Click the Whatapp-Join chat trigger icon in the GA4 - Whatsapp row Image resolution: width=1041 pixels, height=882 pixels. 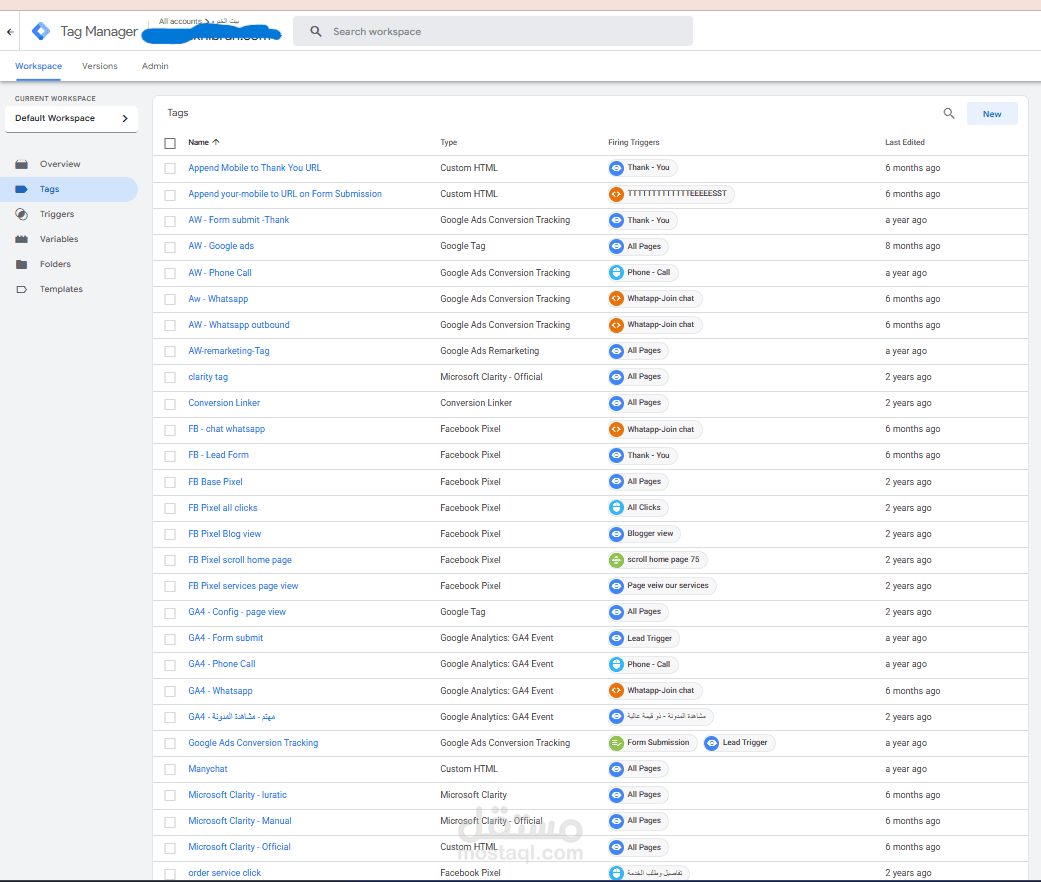(616, 690)
